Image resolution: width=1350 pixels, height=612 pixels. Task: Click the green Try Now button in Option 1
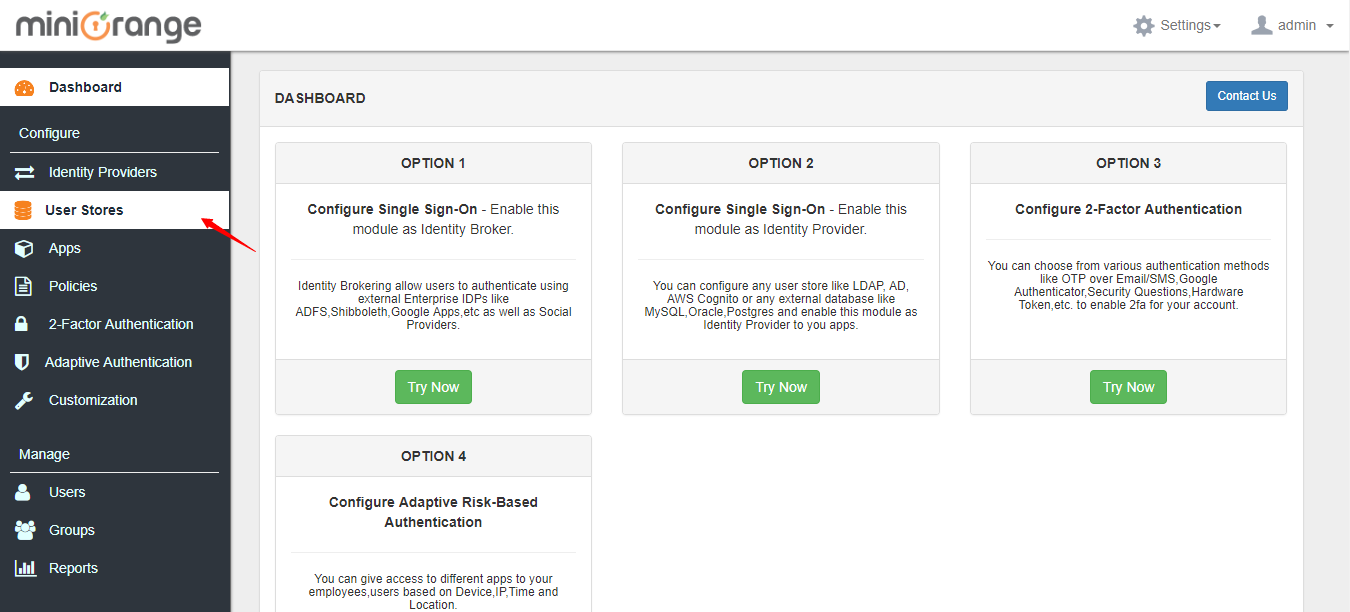click(433, 387)
